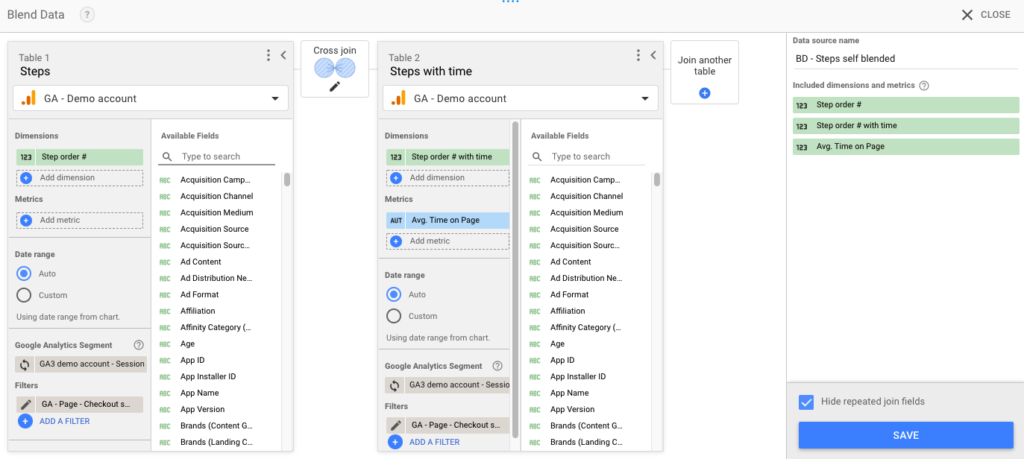Select Avg. Time on Page in included fields

tap(906, 147)
